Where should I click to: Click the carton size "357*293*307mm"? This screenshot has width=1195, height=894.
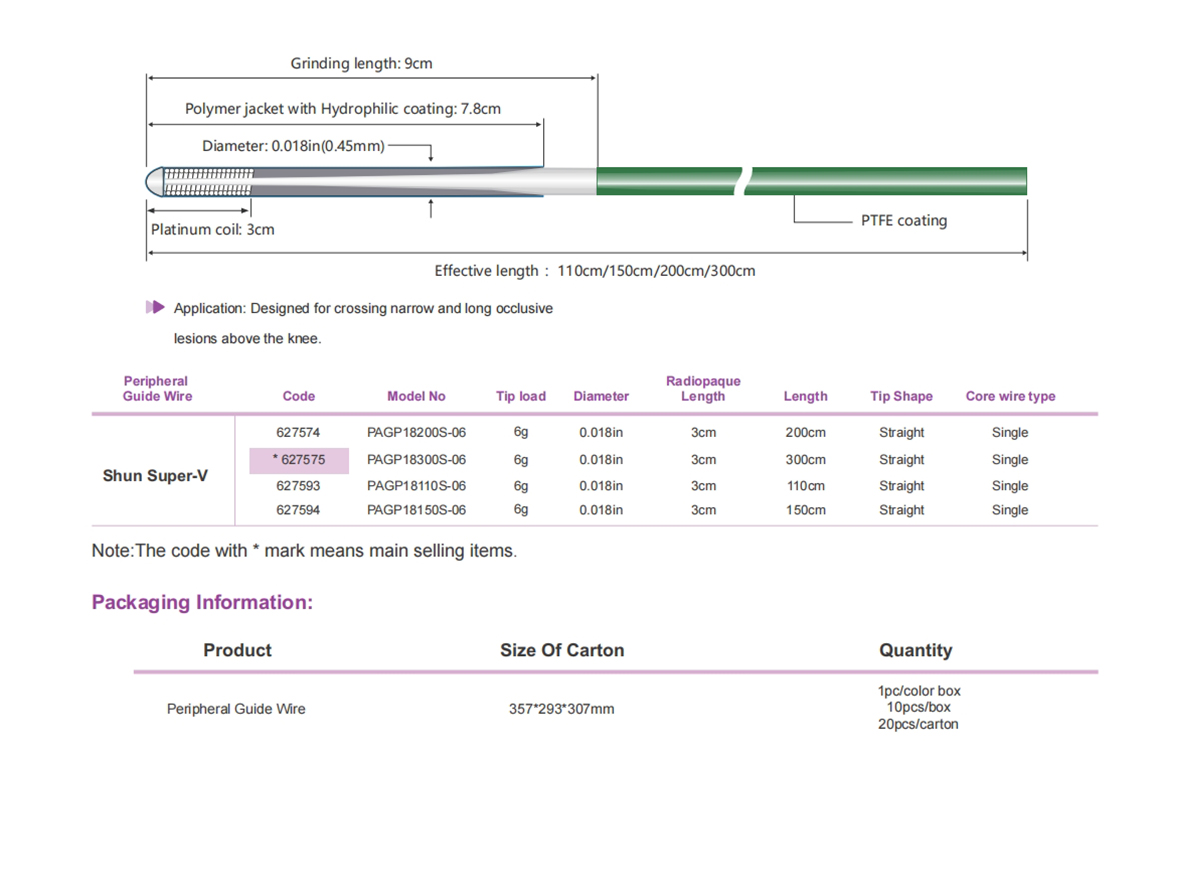[x=562, y=709]
